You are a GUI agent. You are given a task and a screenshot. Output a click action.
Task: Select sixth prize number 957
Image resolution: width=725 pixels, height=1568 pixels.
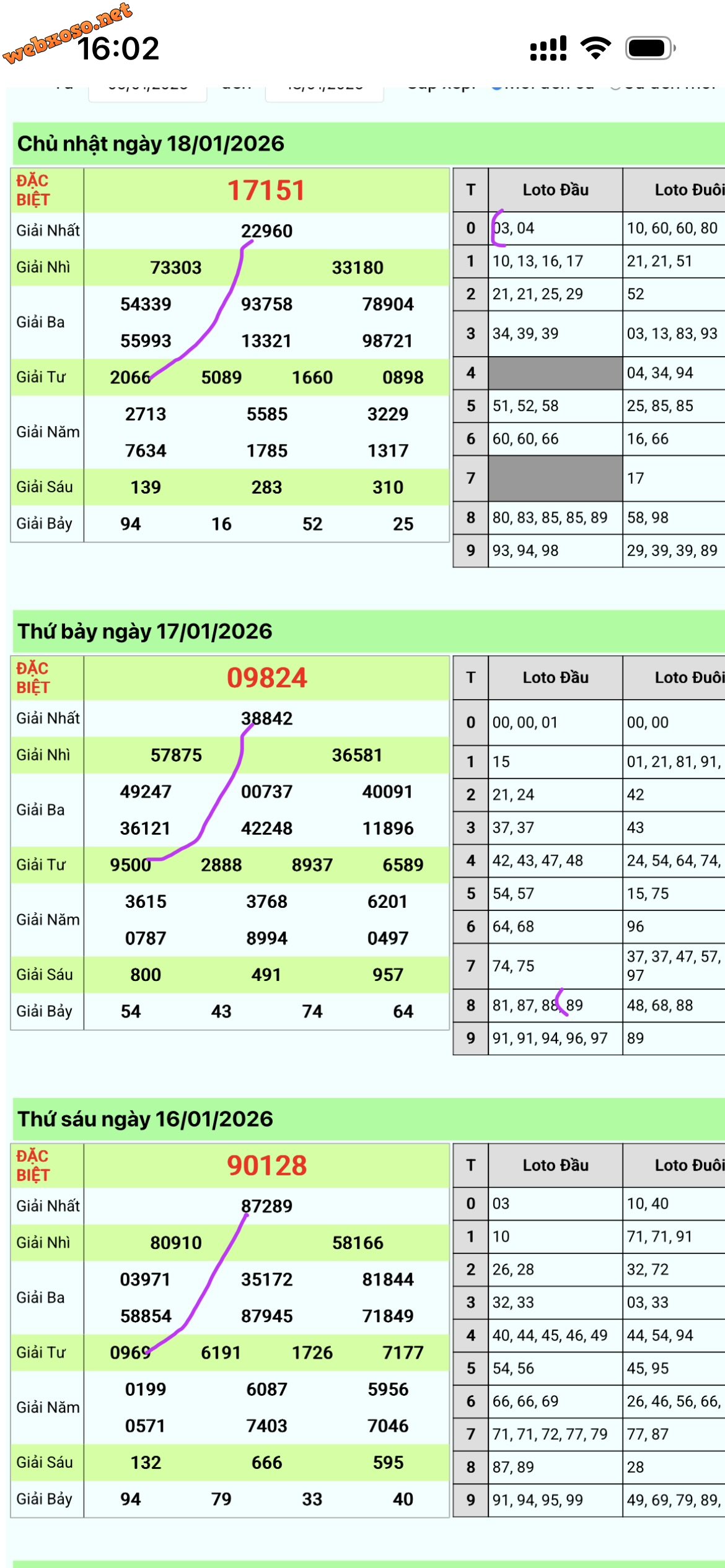pyautogui.click(x=388, y=975)
